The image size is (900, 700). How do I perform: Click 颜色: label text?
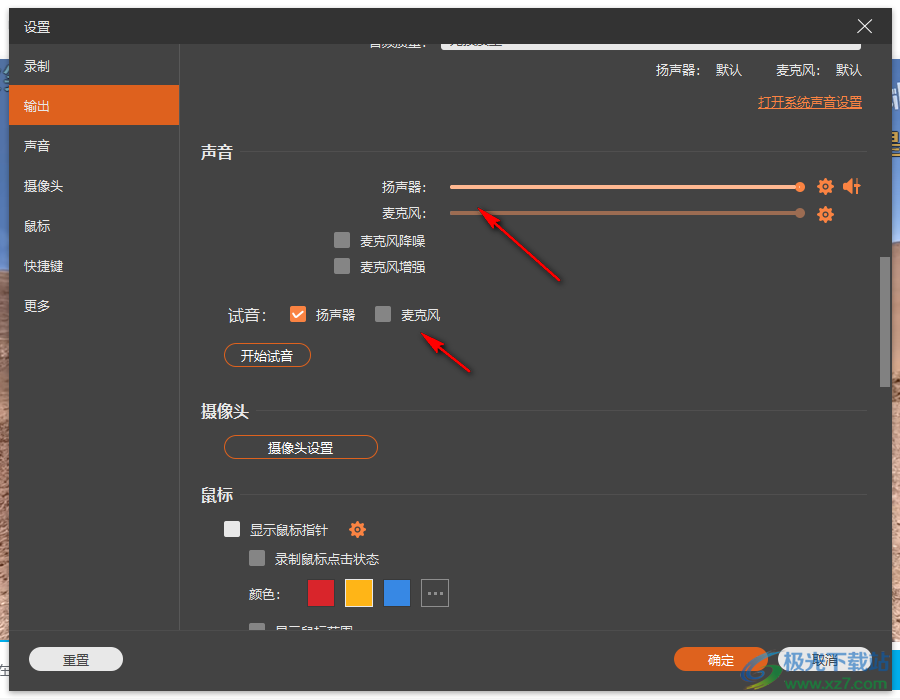(264, 594)
